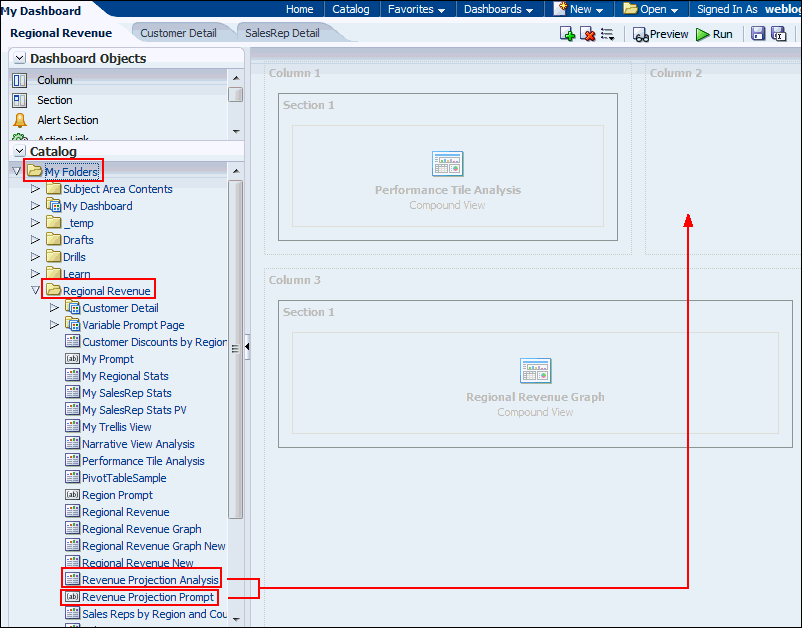The width and height of the screenshot is (802, 628).
Task: Click the Customer Discounts by Region analysis icon
Action: coord(73,341)
